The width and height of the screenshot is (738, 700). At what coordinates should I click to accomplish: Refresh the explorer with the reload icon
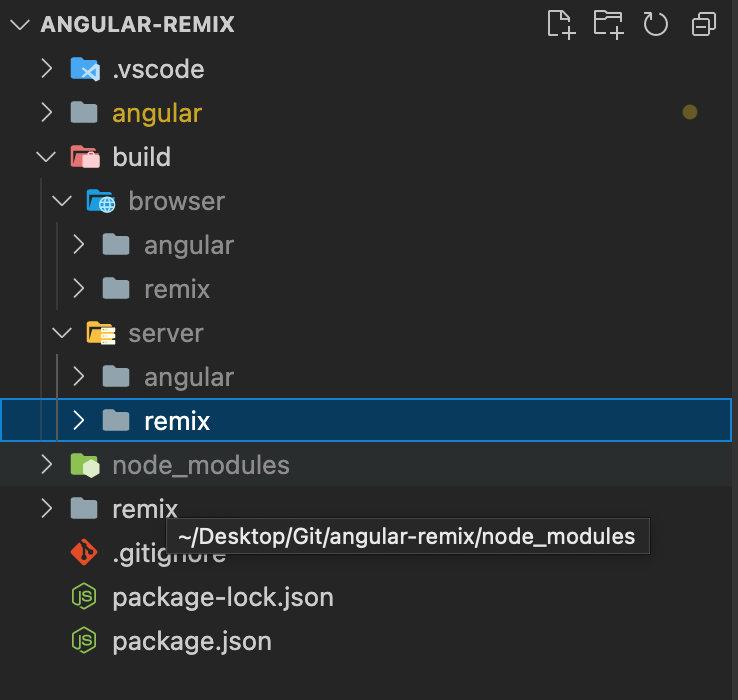pos(656,24)
